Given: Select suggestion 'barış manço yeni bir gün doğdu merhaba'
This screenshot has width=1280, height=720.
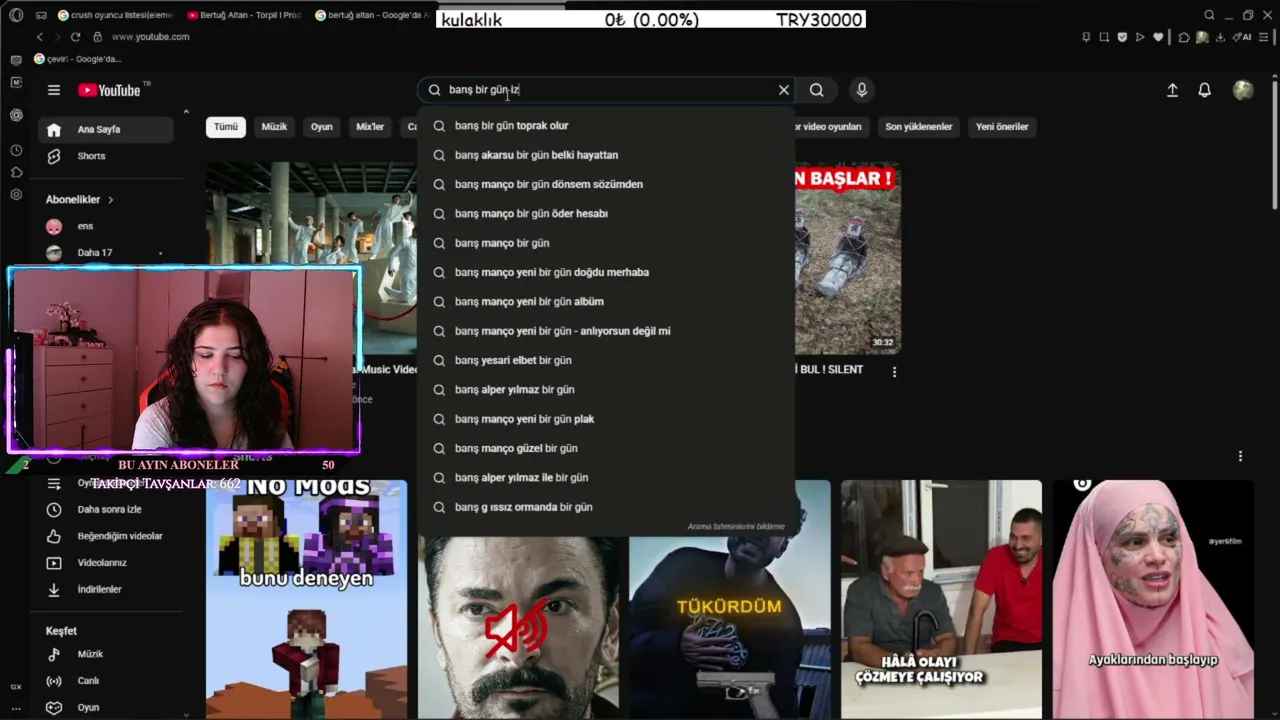Looking at the screenshot, I should 606,272.
